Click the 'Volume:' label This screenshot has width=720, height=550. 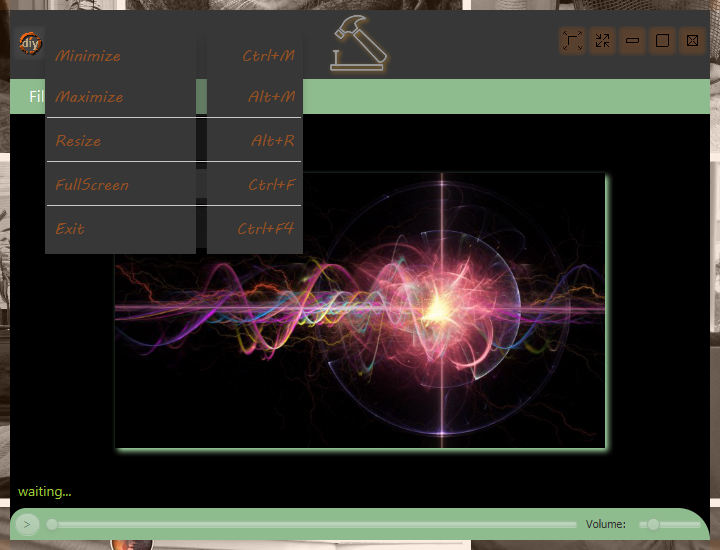(606, 524)
